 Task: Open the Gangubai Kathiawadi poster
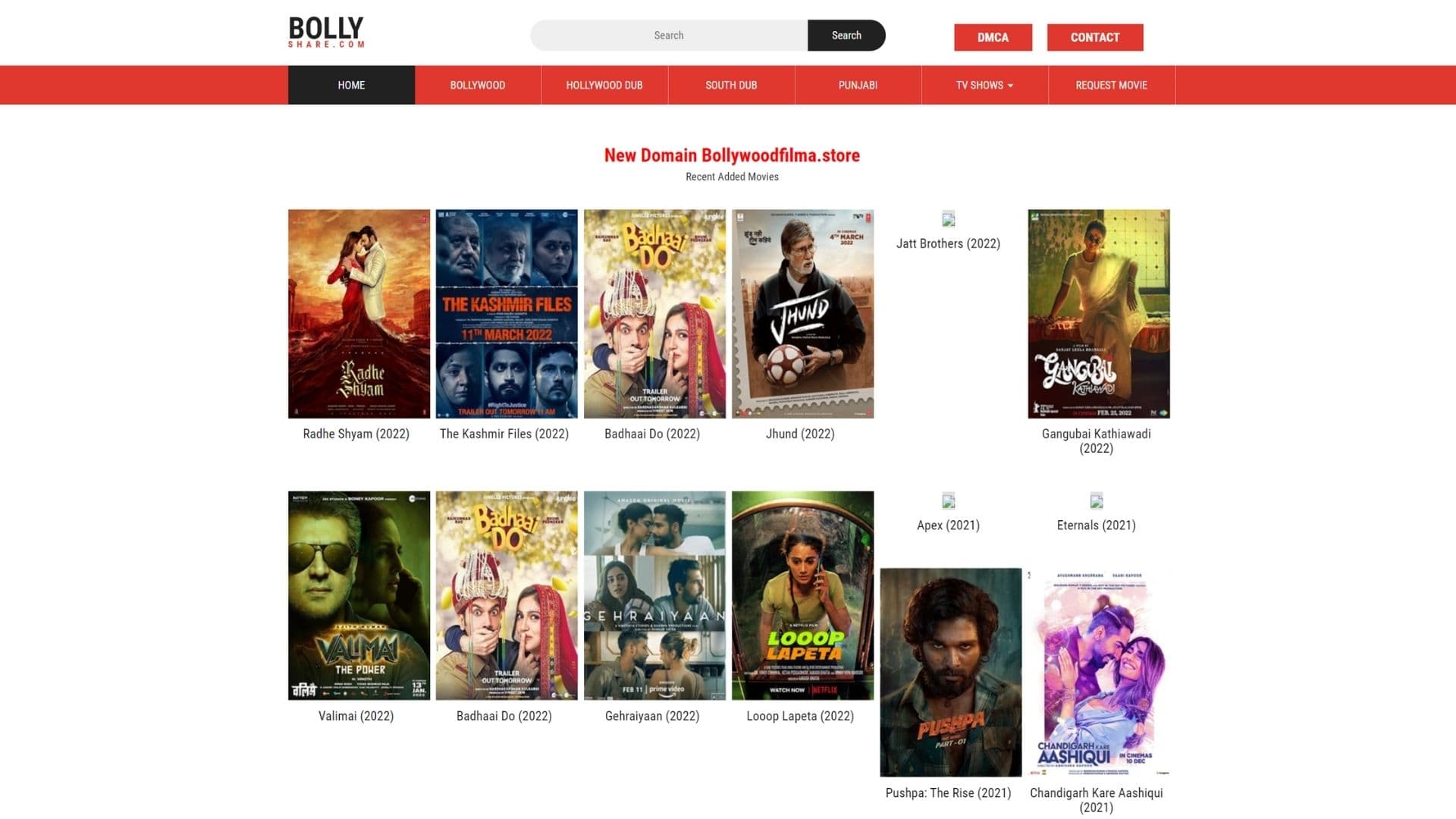1099,314
